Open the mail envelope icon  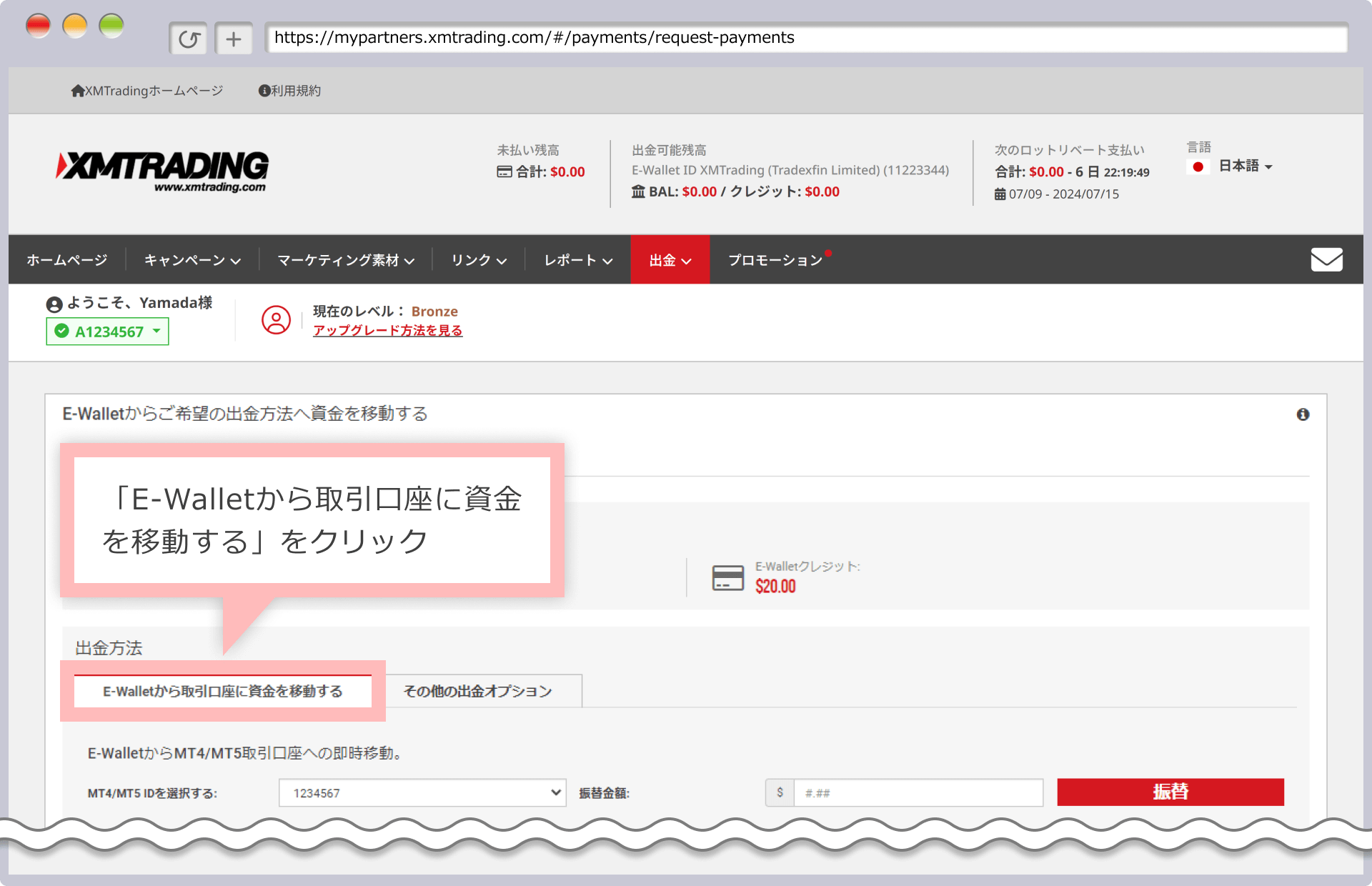[1326, 259]
